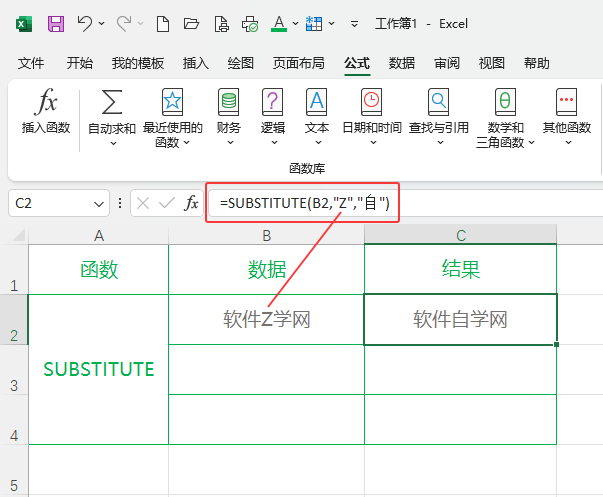Open the 逻辑 functions library
Screen dimensions: 603x497
coord(273,117)
